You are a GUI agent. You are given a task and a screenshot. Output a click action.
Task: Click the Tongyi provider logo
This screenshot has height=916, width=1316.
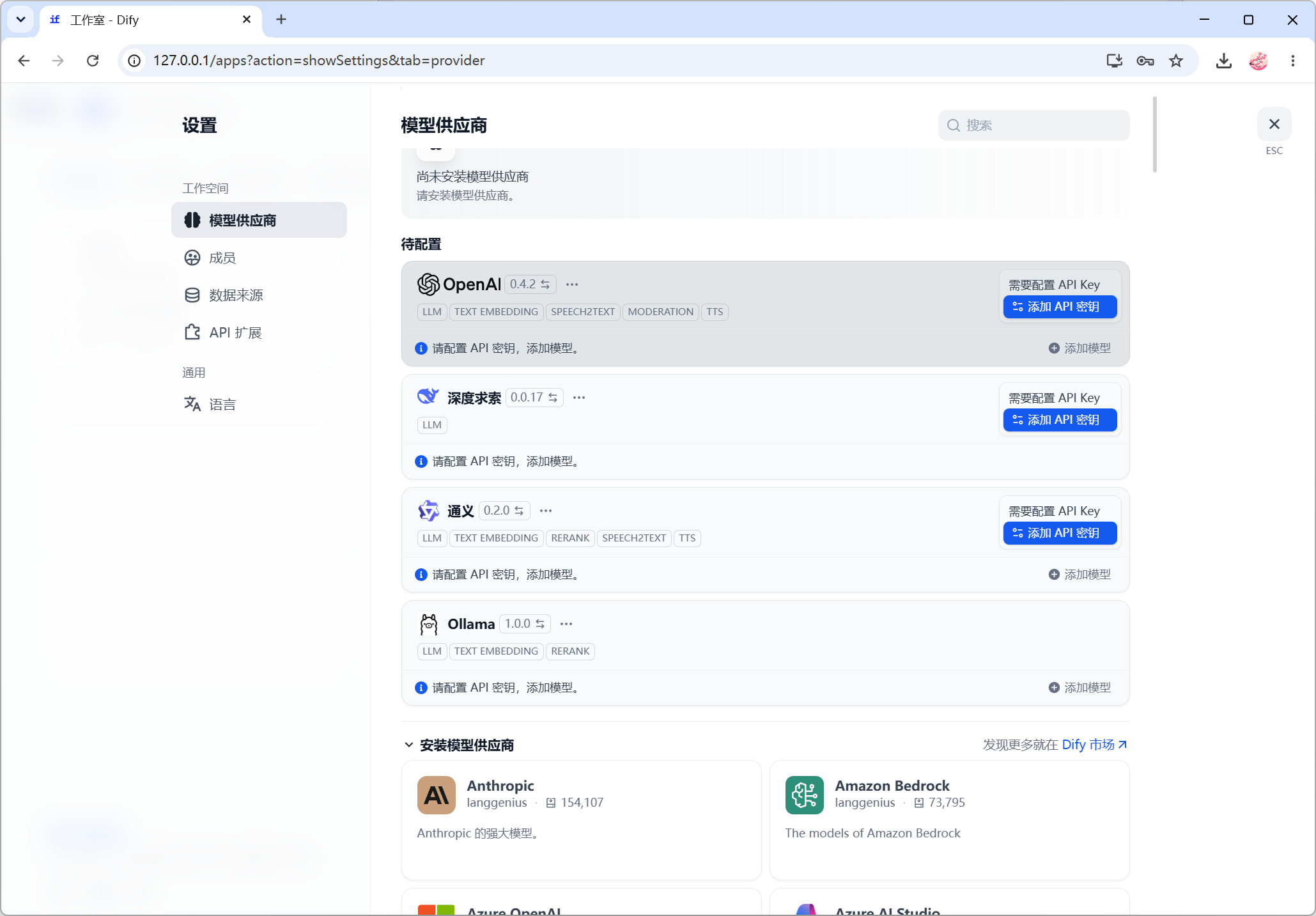point(428,510)
